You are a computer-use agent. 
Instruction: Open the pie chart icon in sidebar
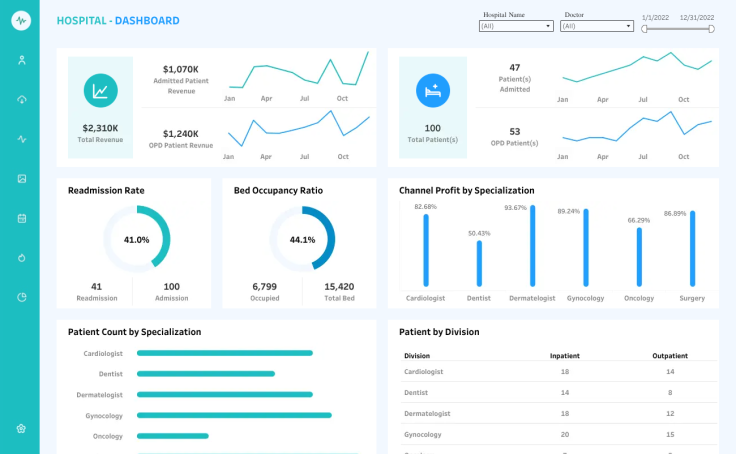22,297
